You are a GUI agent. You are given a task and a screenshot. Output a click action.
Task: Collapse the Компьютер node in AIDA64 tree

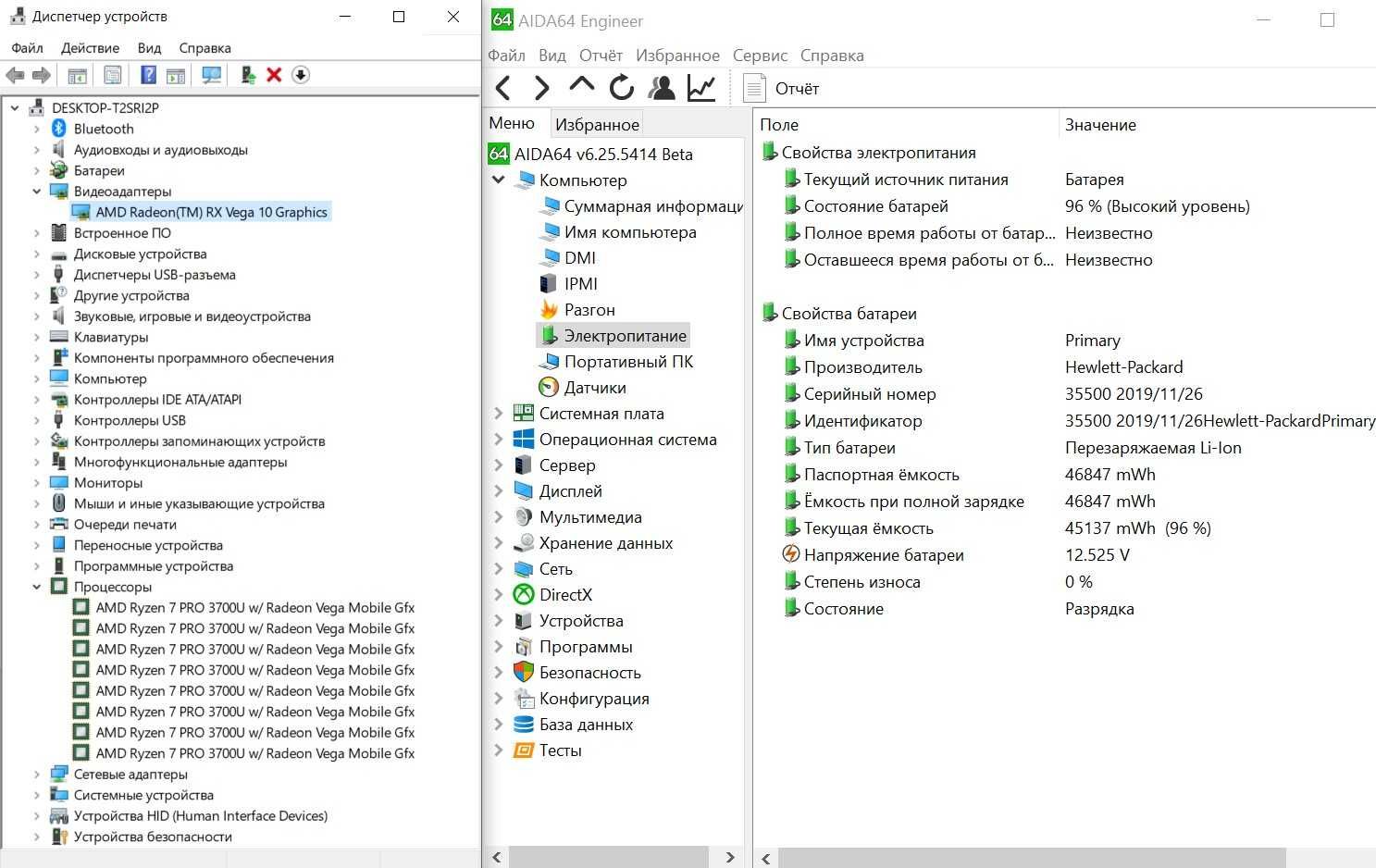pyautogui.click(x=499, y=180)
